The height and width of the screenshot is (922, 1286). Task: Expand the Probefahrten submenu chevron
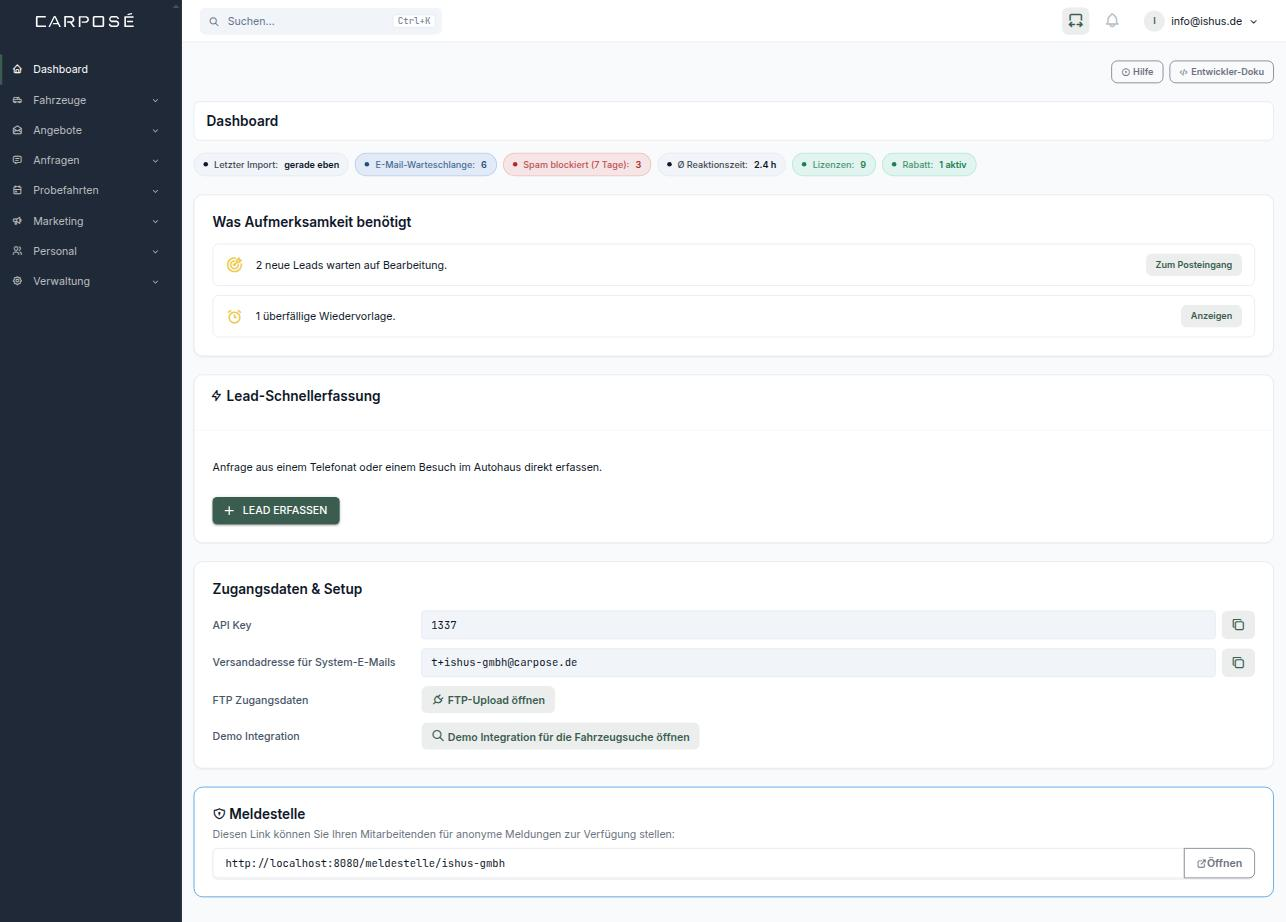click(x=155, y=190)
